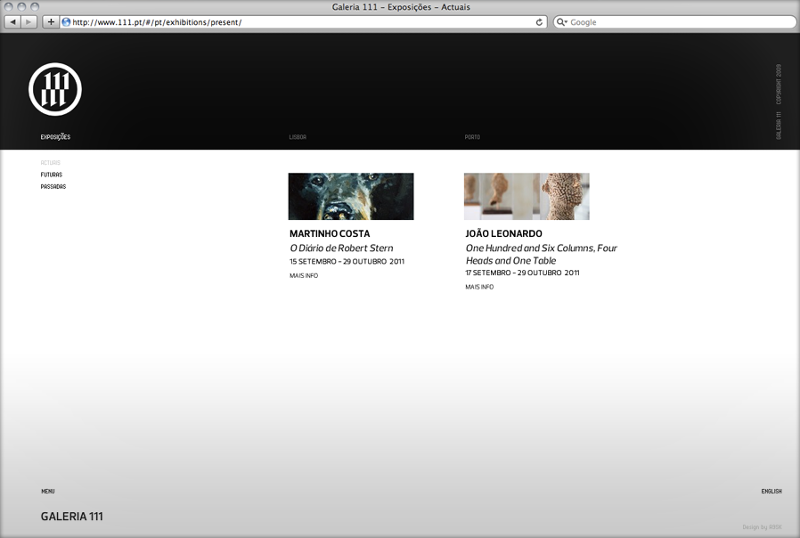Click Mais Info under Martinho Costa

[x=303, y=276]
